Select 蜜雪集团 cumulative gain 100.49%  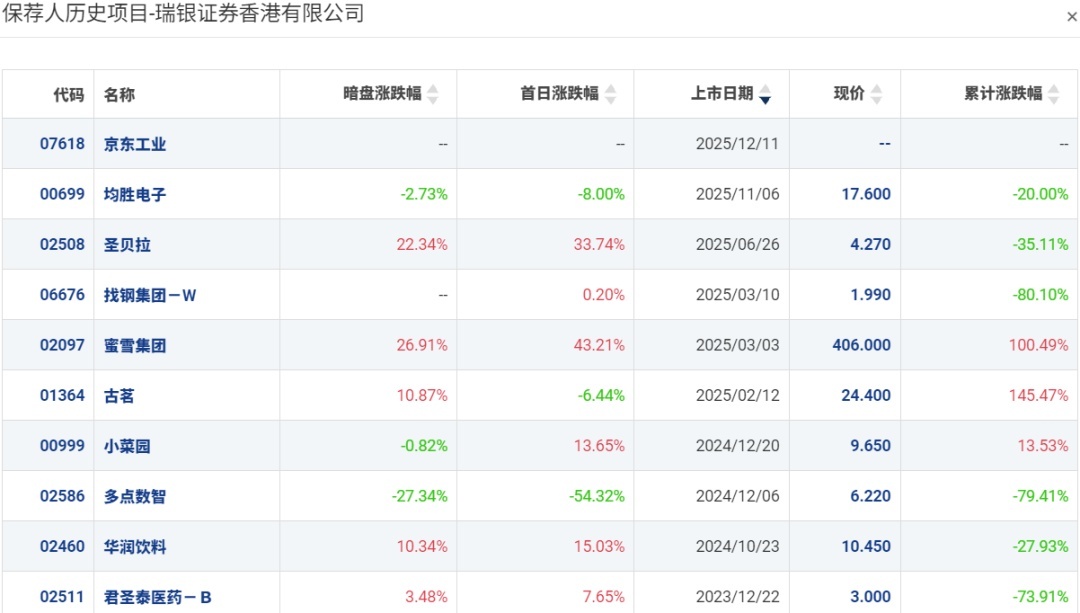click(x=1039, y=345)
